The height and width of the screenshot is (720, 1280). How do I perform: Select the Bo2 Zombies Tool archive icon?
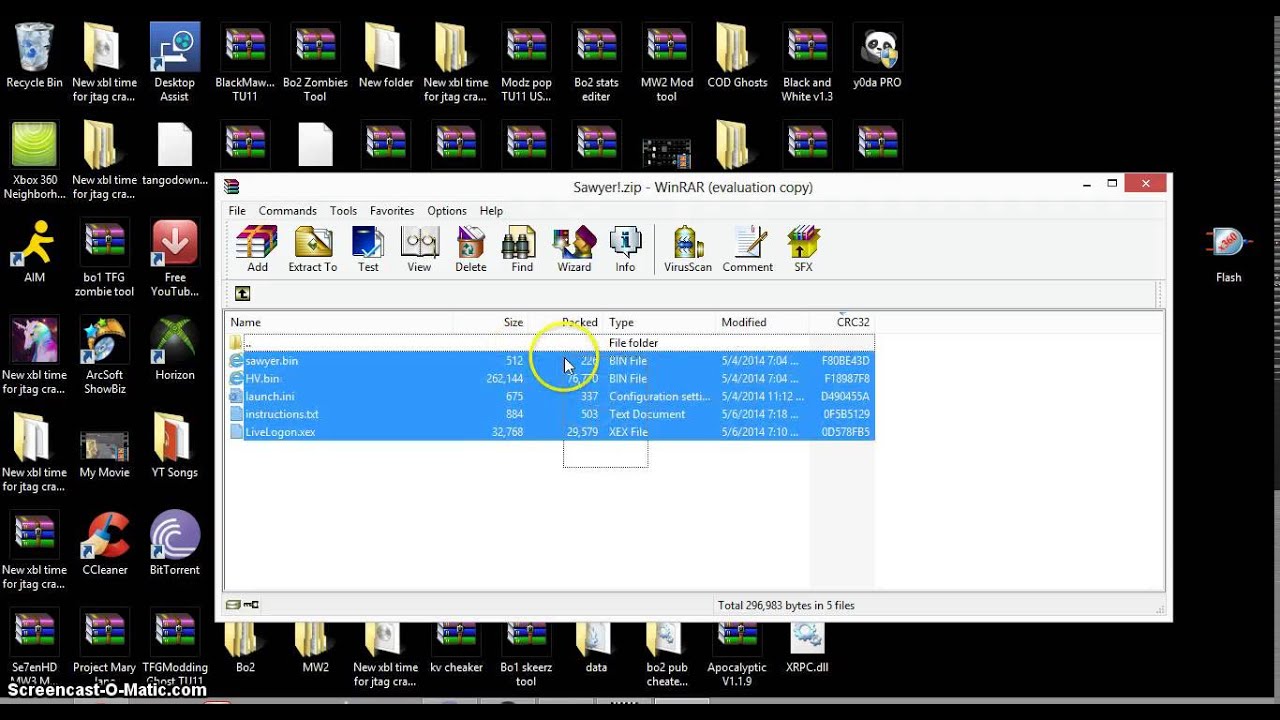[315, 62]
